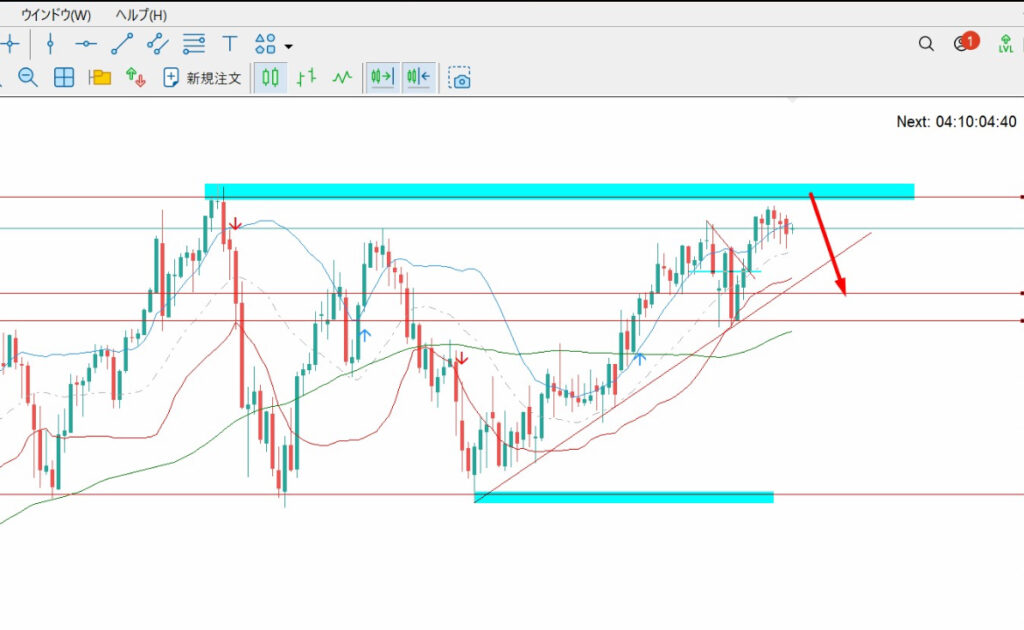Click the 新規注文 new order button
1024x630 pixels.
tap(203, 78)
